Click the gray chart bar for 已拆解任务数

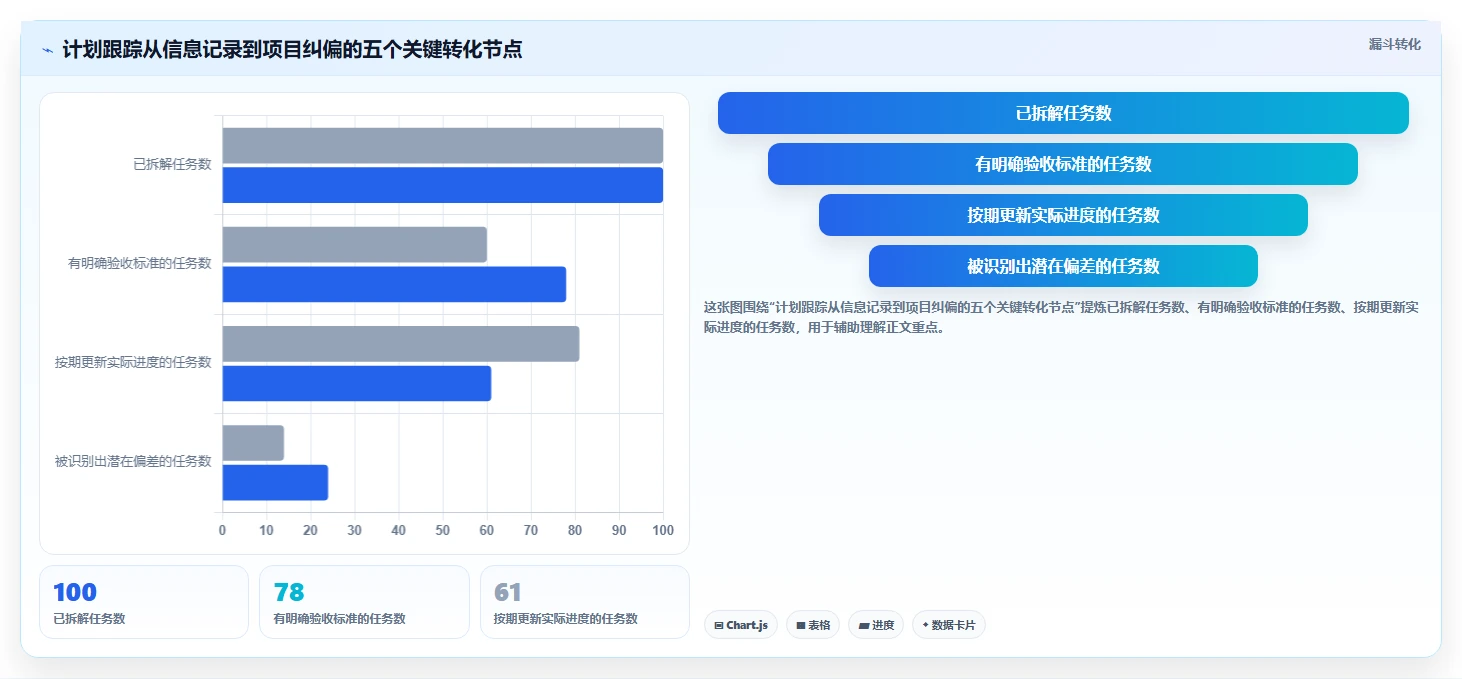point(442,145)
